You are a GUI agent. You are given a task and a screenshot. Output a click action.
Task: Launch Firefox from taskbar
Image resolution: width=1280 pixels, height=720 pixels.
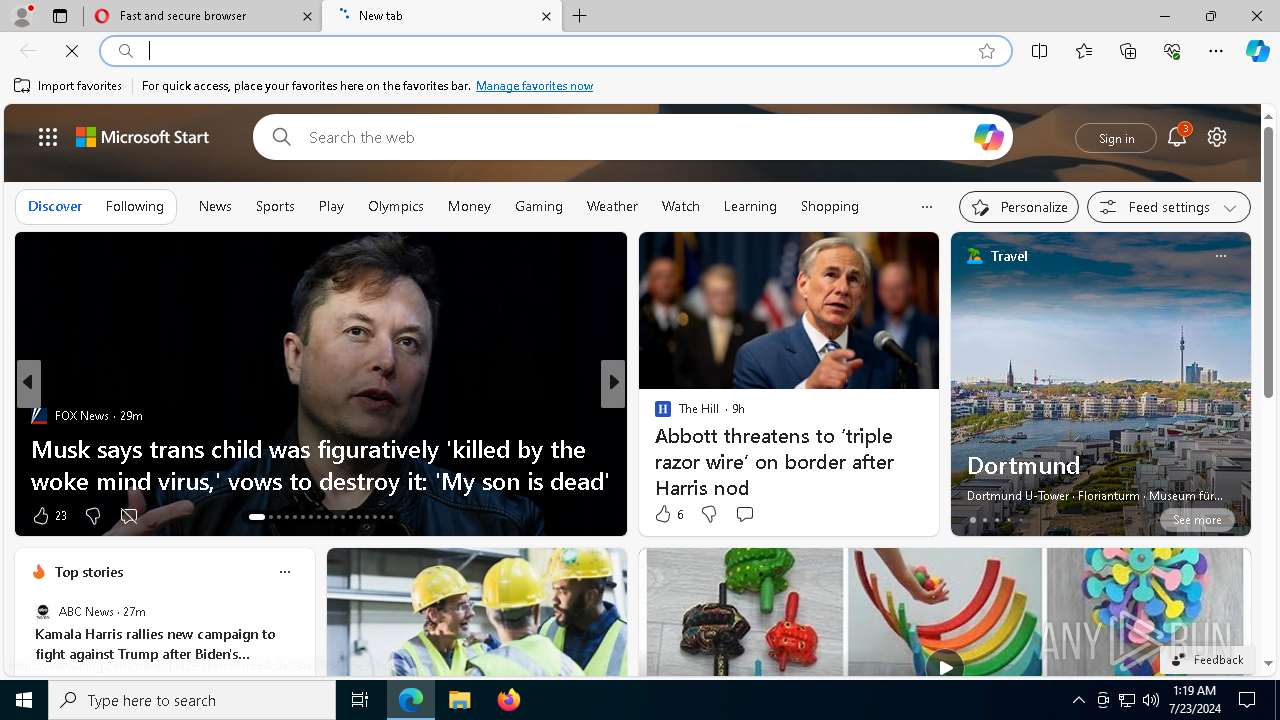click(x=509, y=700)
